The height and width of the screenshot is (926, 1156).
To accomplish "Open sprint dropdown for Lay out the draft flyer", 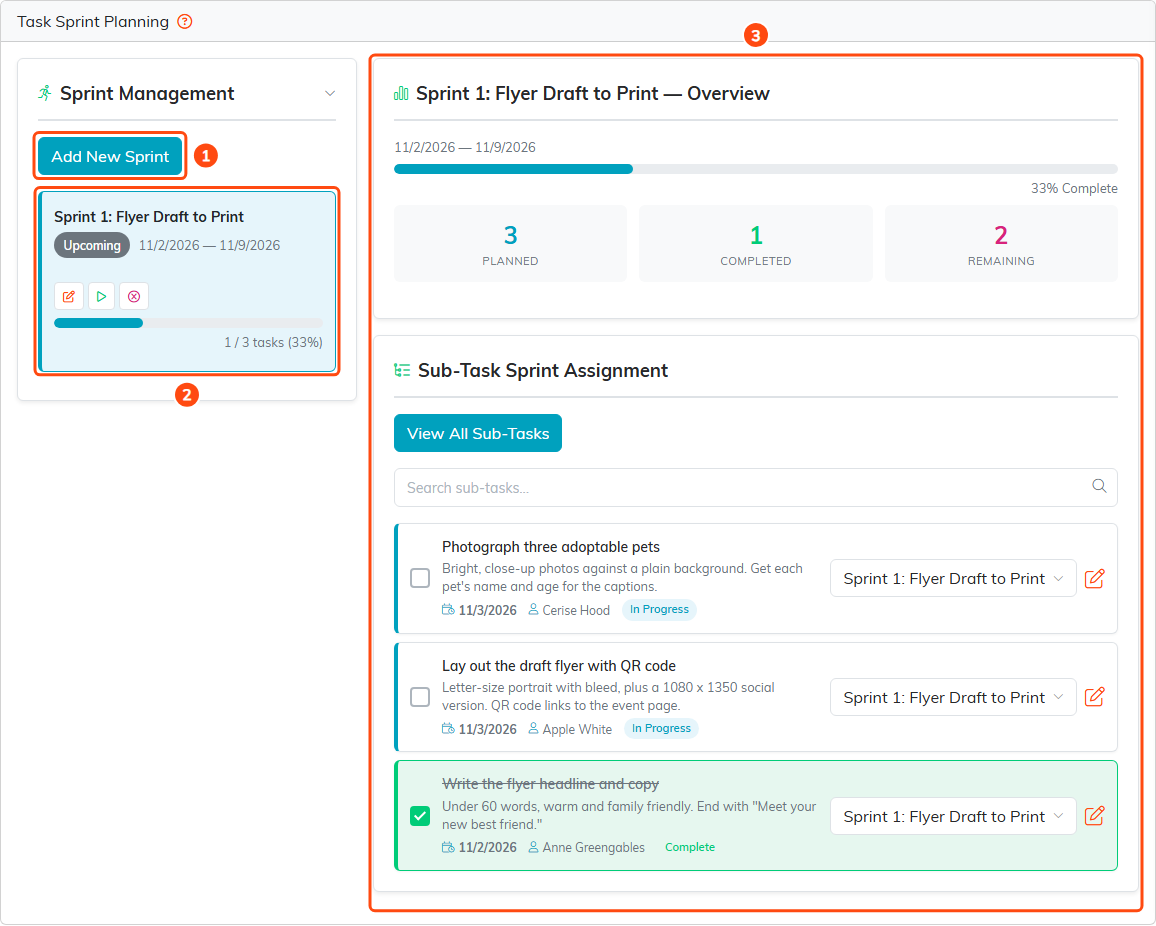I will (x=953, y=697).
